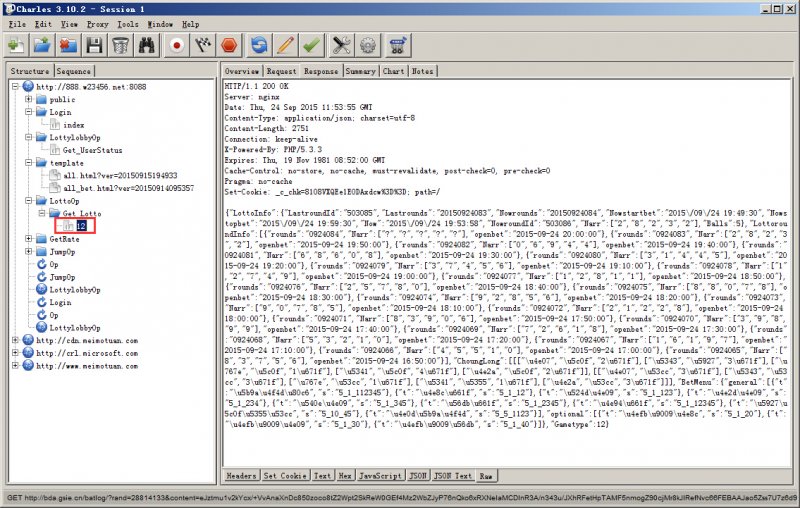Click the Get_Lotto folder icon
The height and width of the screenshot is (508, 800).
tap(55, 213)
